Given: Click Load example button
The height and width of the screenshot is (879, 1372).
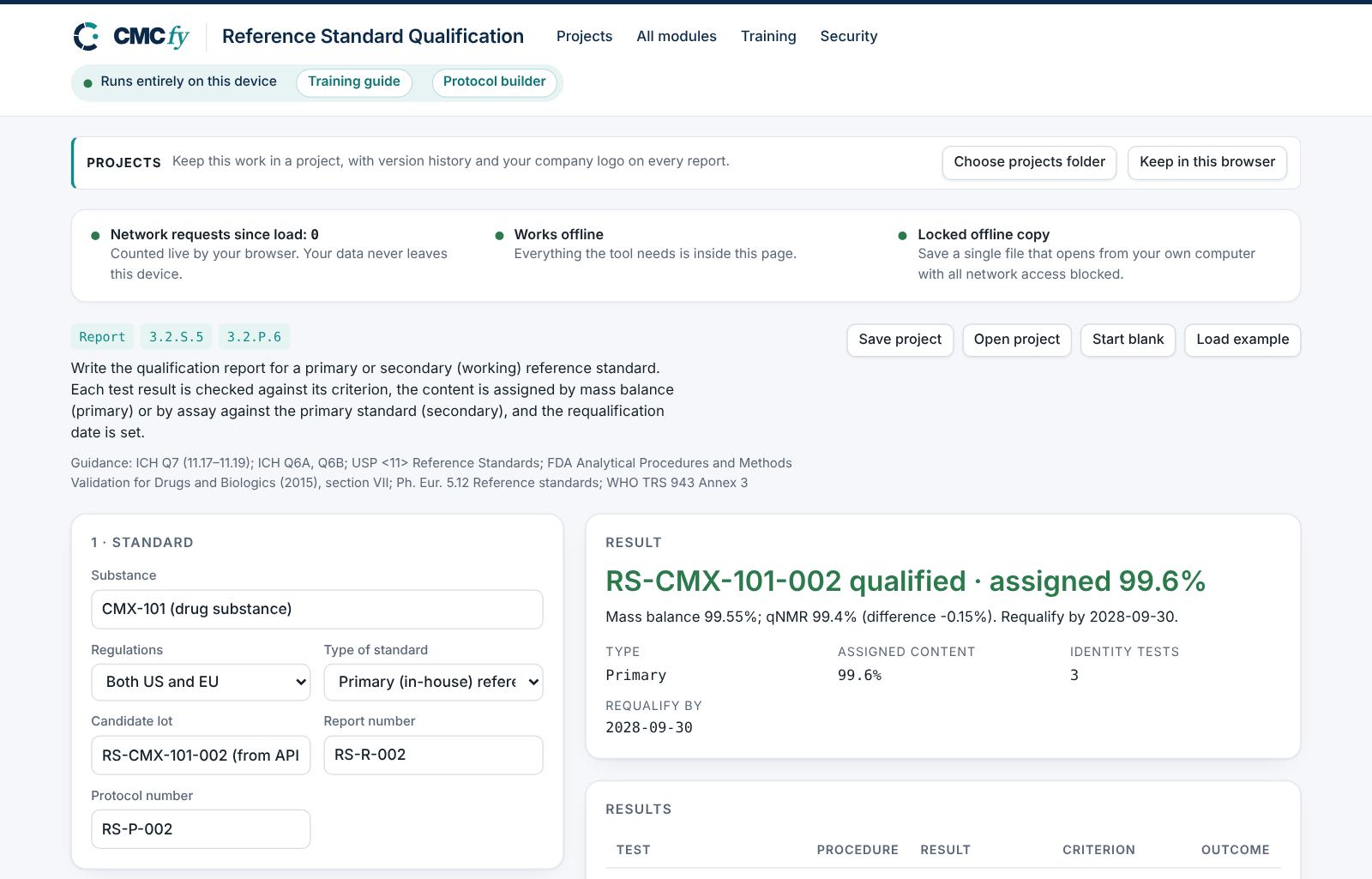Looking at the screenshot, I should (1243, 340).
